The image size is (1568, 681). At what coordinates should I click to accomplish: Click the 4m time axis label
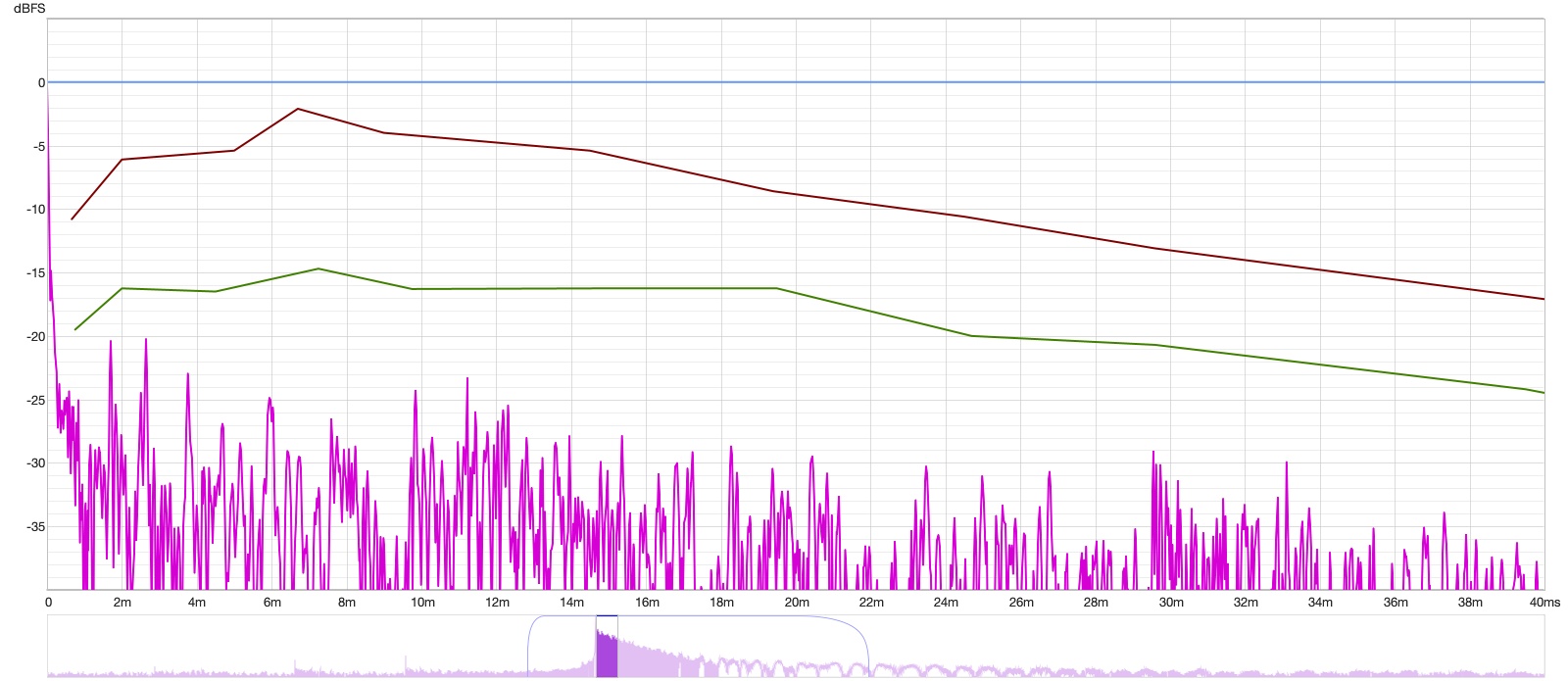197,602
